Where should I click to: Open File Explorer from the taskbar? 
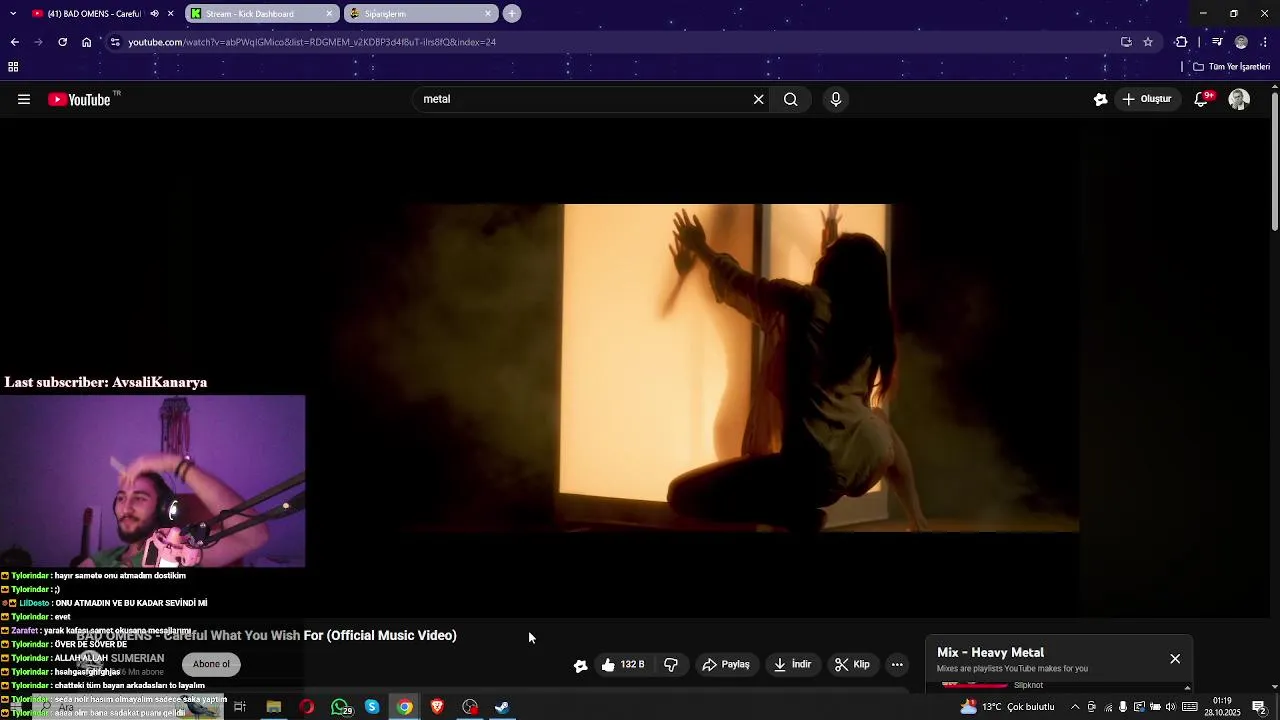click(273, 707)
